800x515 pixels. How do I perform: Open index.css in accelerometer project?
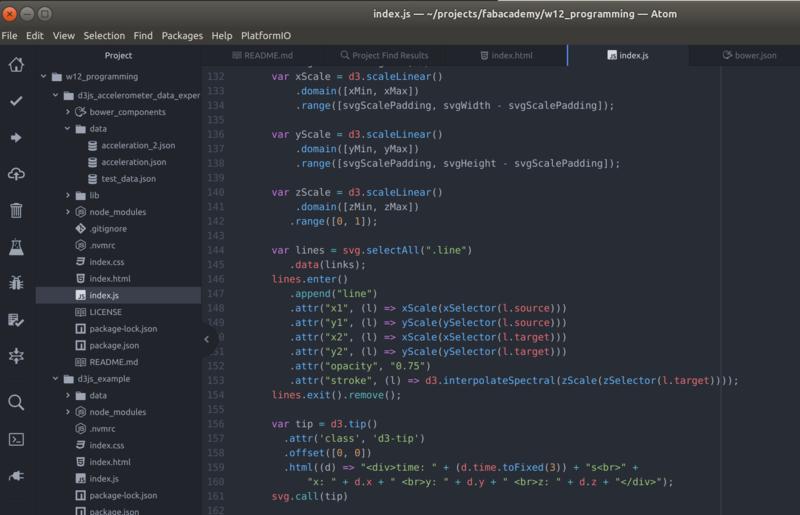[107, 262]
